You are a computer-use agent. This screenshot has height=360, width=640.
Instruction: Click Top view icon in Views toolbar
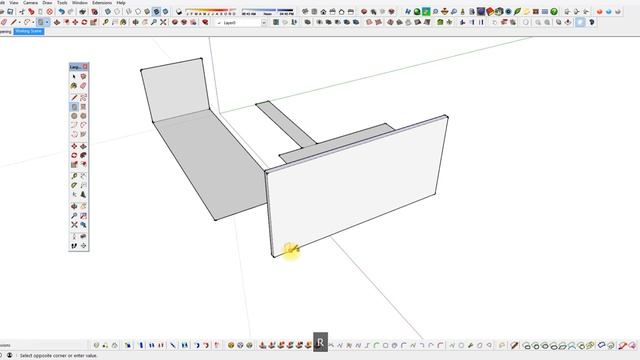[314, 12]
